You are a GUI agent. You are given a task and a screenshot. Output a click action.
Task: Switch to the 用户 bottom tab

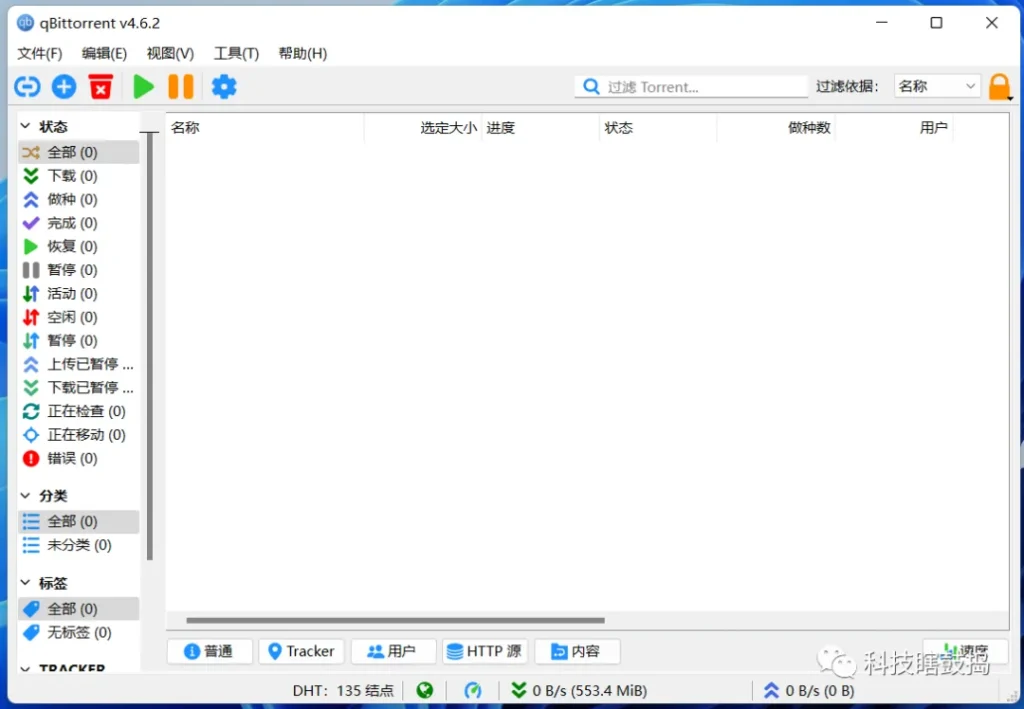click(x=393, y=651)
